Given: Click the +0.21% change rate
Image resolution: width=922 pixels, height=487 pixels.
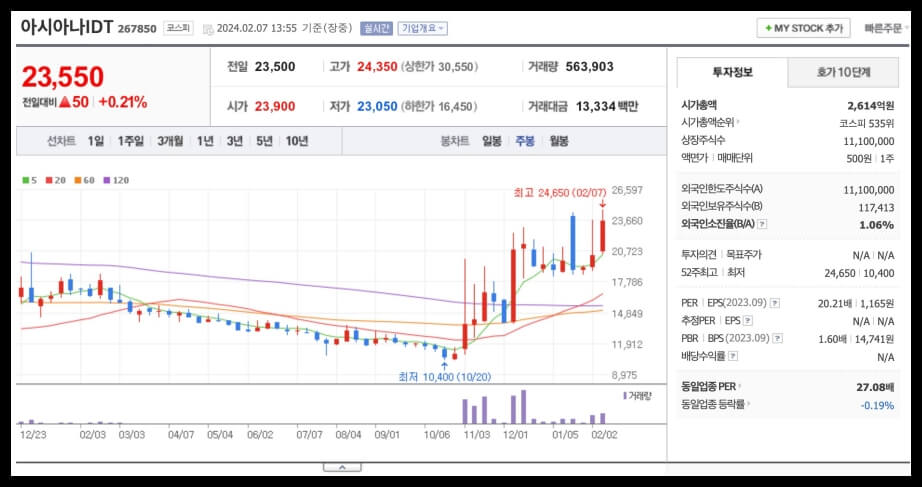Looking at the screenshot, I should 123,102.
